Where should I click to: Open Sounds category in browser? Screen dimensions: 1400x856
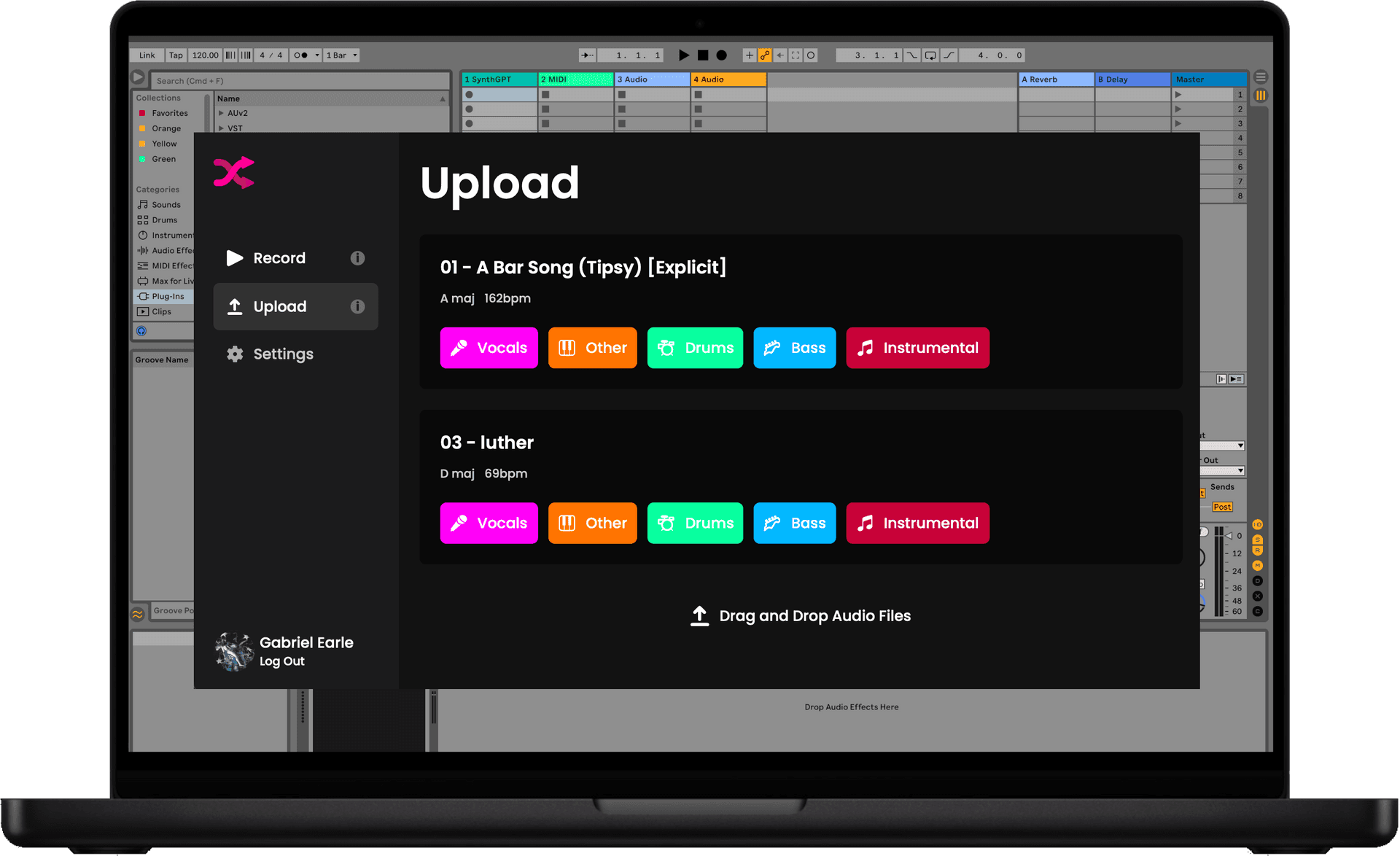click(x=159, y=205)
